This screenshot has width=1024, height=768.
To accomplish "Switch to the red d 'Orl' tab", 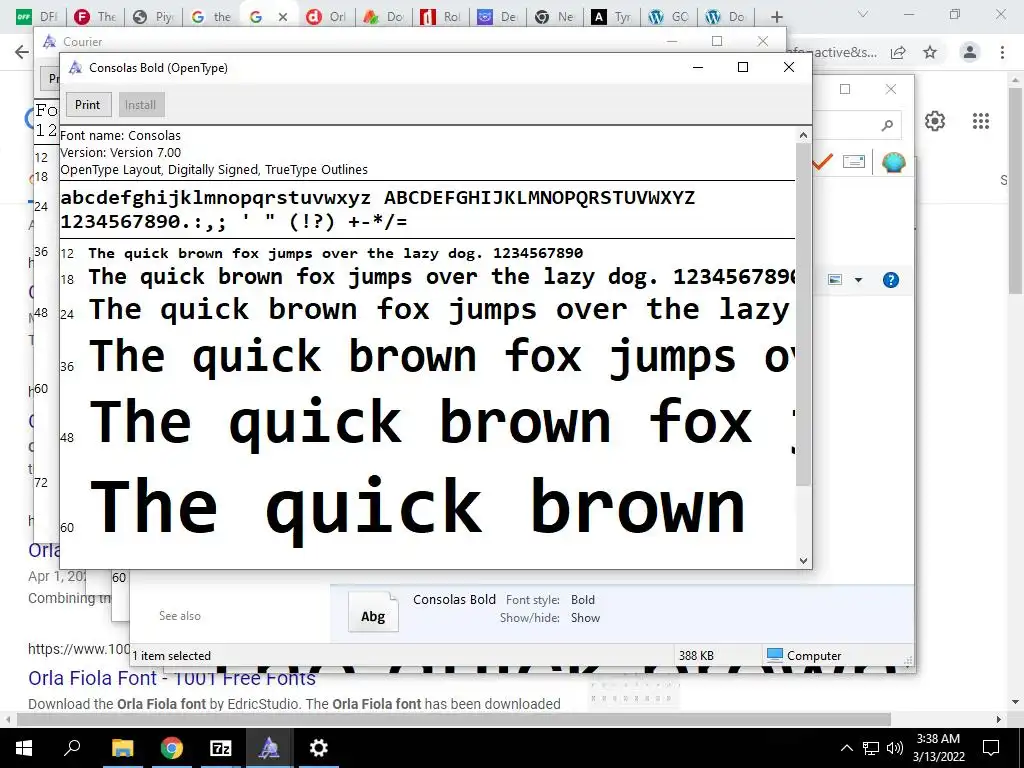I will click(326, 17).
